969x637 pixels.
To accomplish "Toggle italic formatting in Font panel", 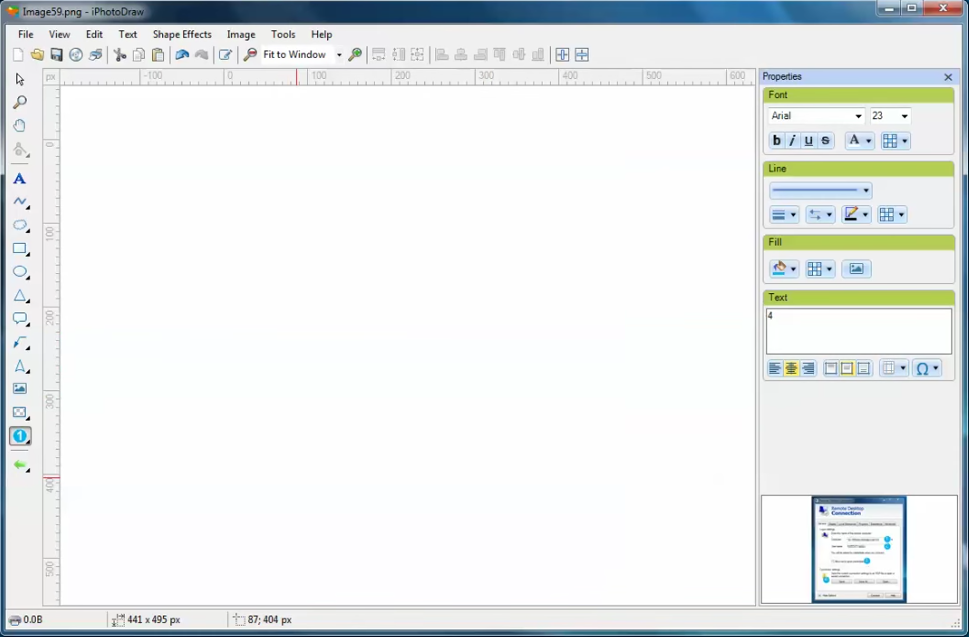I will coord(792,141).
